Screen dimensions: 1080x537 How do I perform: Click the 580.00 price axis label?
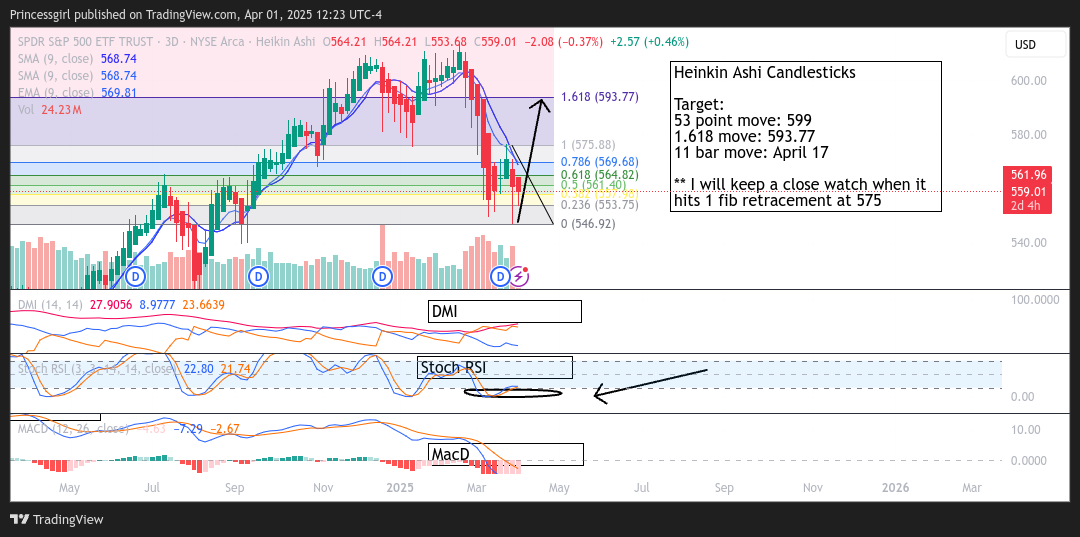coord(1029,136)
